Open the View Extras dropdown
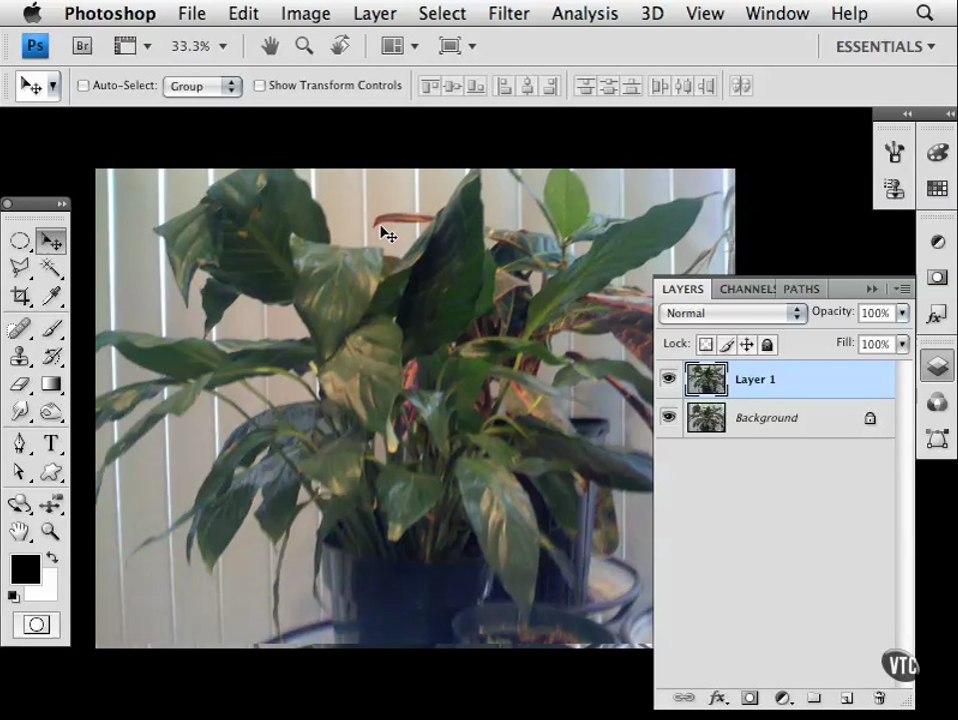 132,46
